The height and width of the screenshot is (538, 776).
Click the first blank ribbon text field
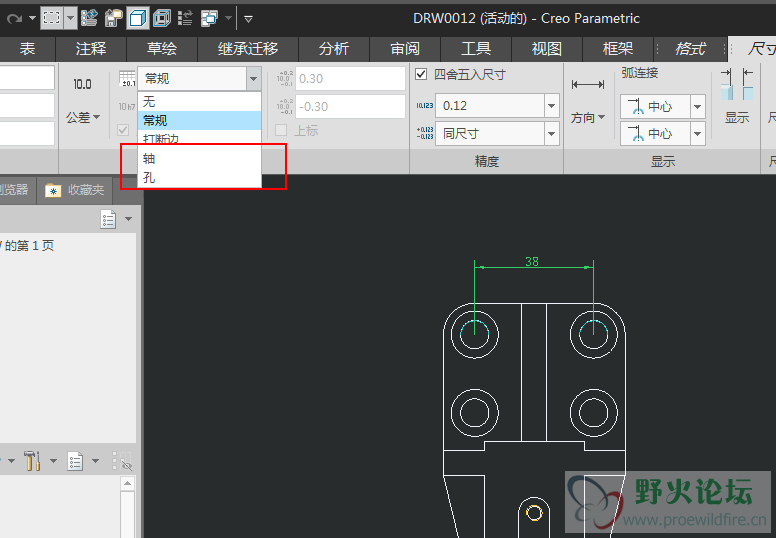(27, 78)
